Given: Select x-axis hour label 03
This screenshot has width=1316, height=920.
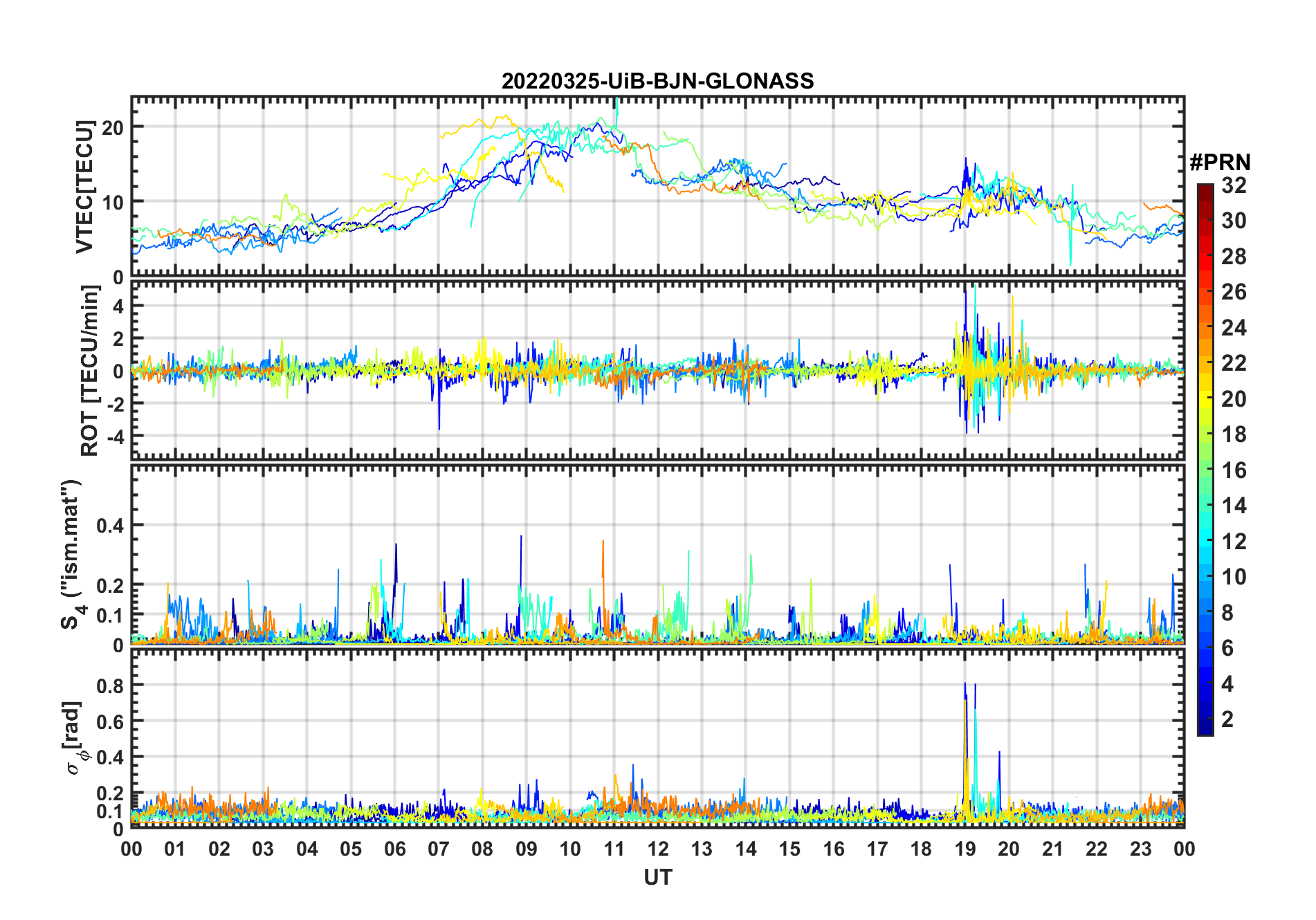Looking at the screenshot, I should [263, 849].
